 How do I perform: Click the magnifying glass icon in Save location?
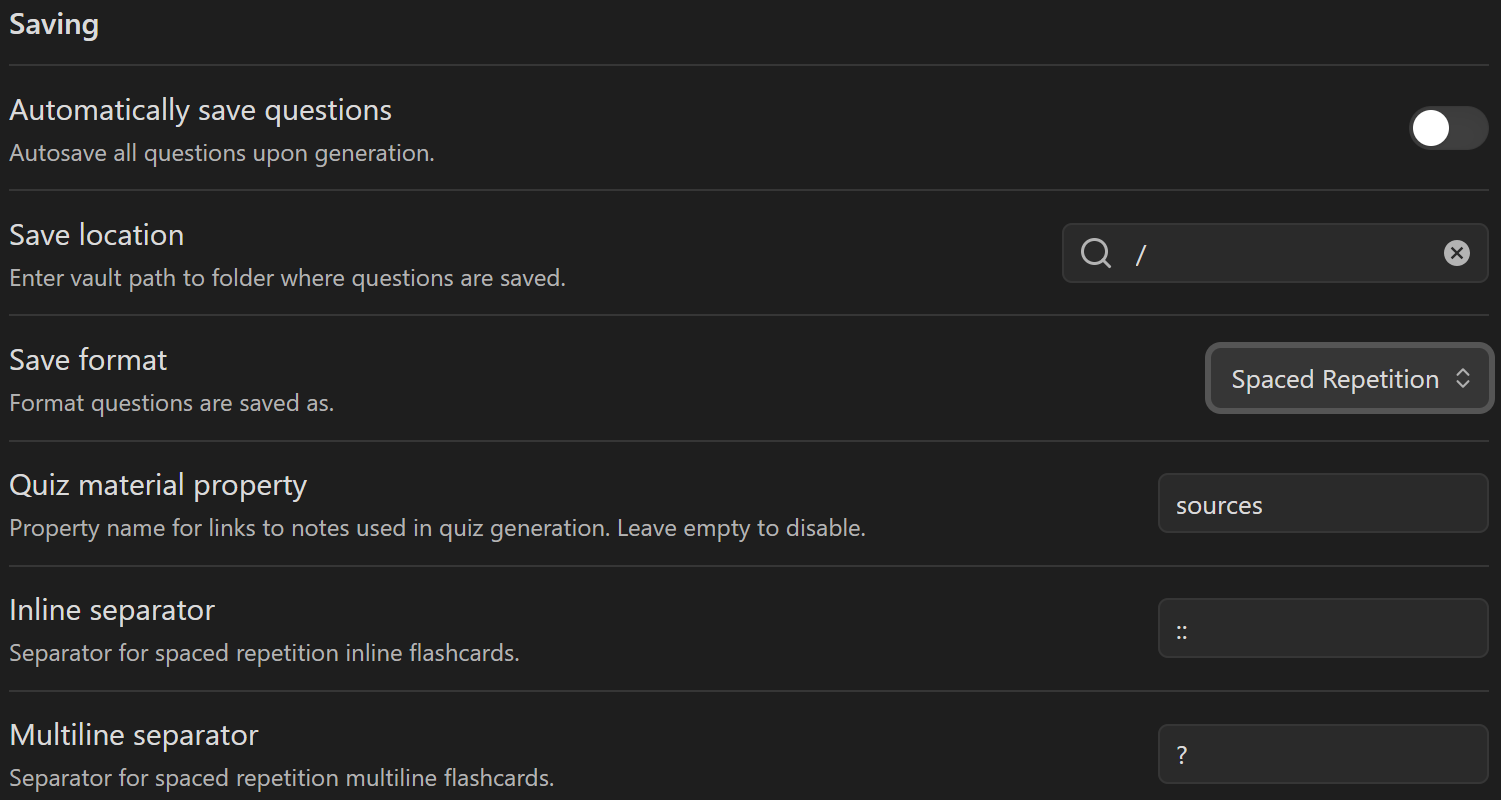(1096, 254)
